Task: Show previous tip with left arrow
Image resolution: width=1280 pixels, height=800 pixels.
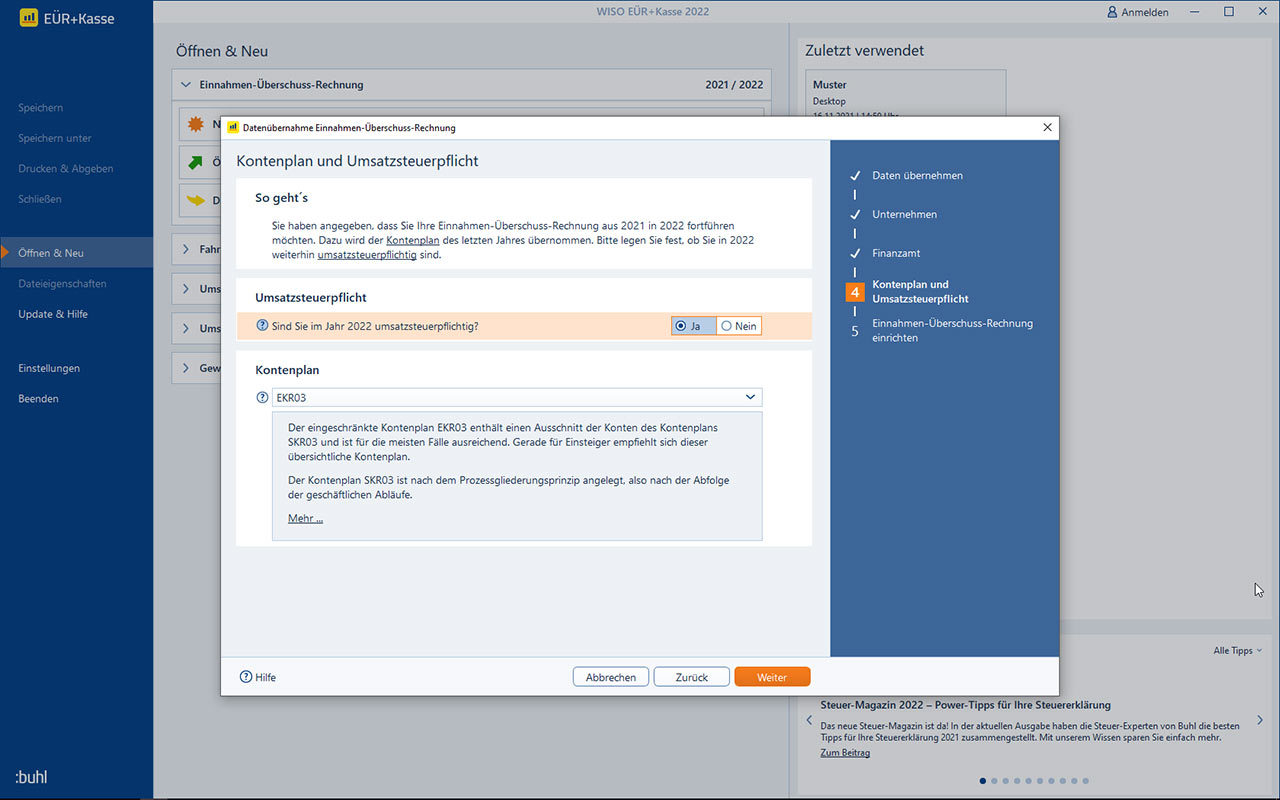Action: point(809,720)
